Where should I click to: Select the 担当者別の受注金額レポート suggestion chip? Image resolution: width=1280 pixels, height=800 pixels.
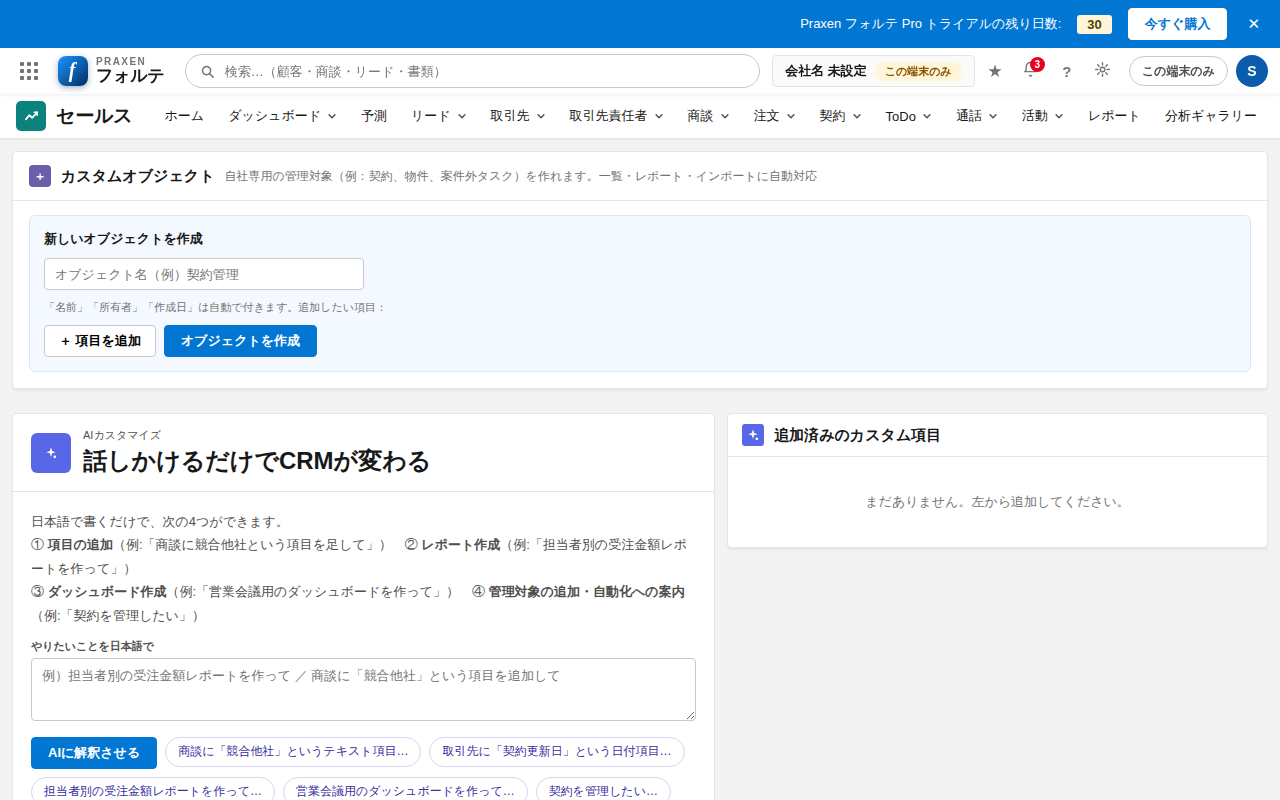(153, 790)
